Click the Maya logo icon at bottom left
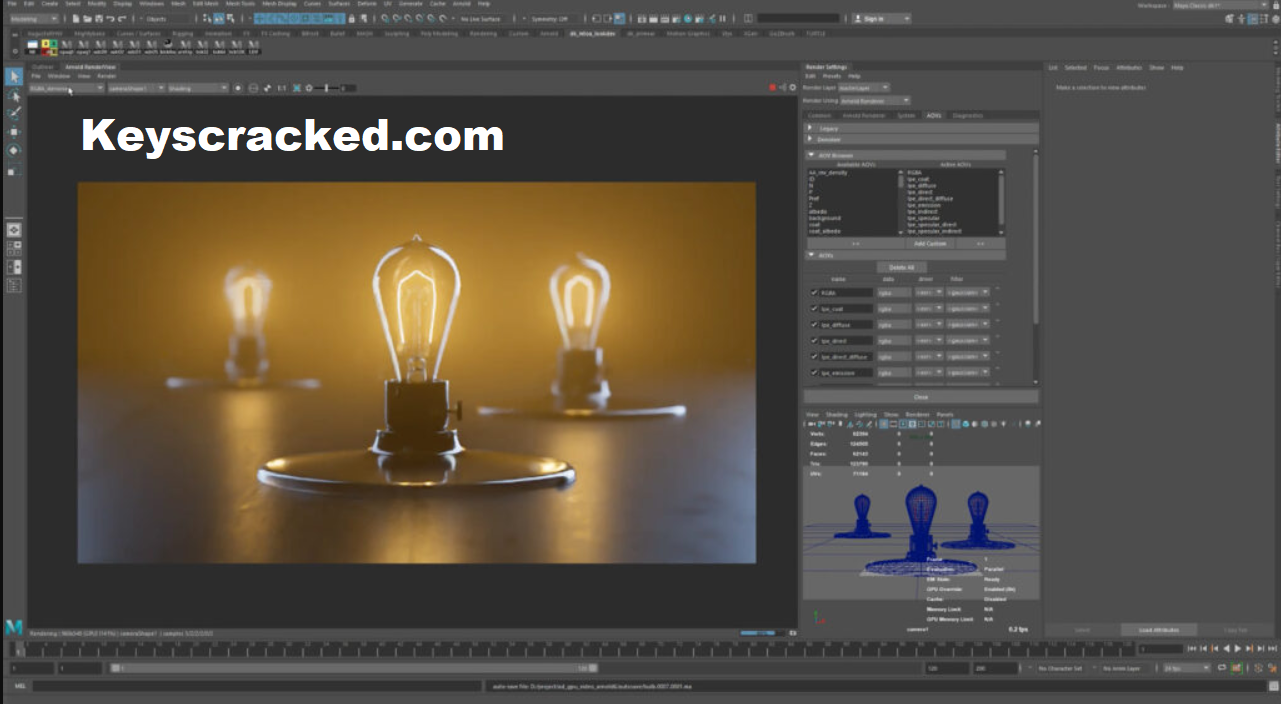Image resolution: width=1281 pixels, height=704 pixels. [14, 627]
